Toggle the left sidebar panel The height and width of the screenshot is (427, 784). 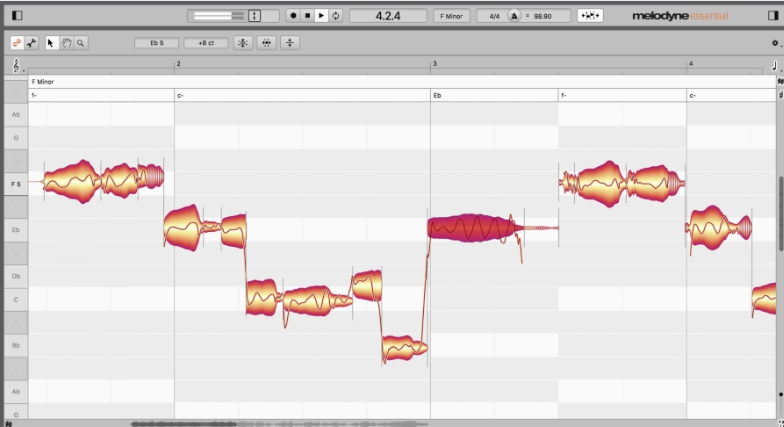click(16, 16)
